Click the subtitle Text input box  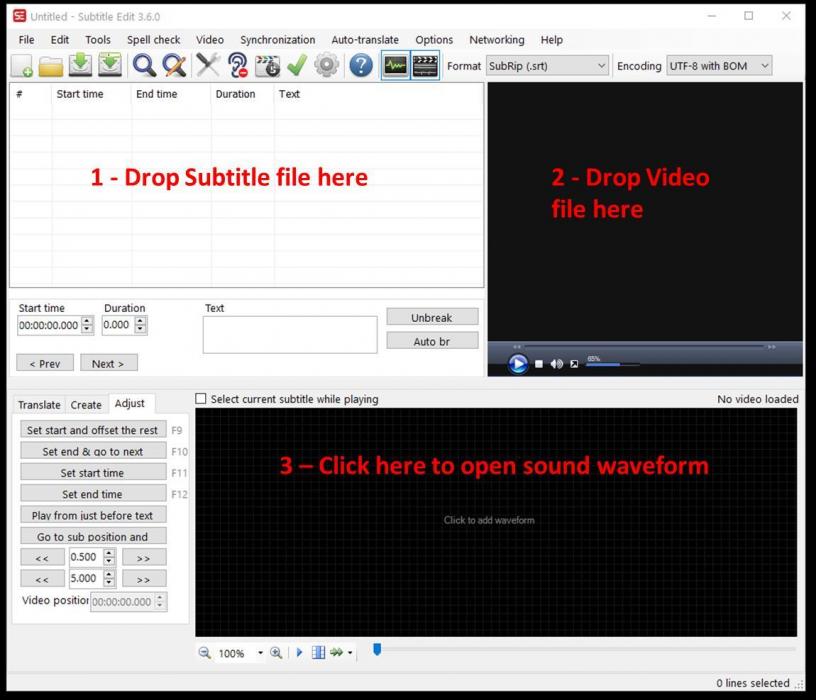[x=289, y=335]
